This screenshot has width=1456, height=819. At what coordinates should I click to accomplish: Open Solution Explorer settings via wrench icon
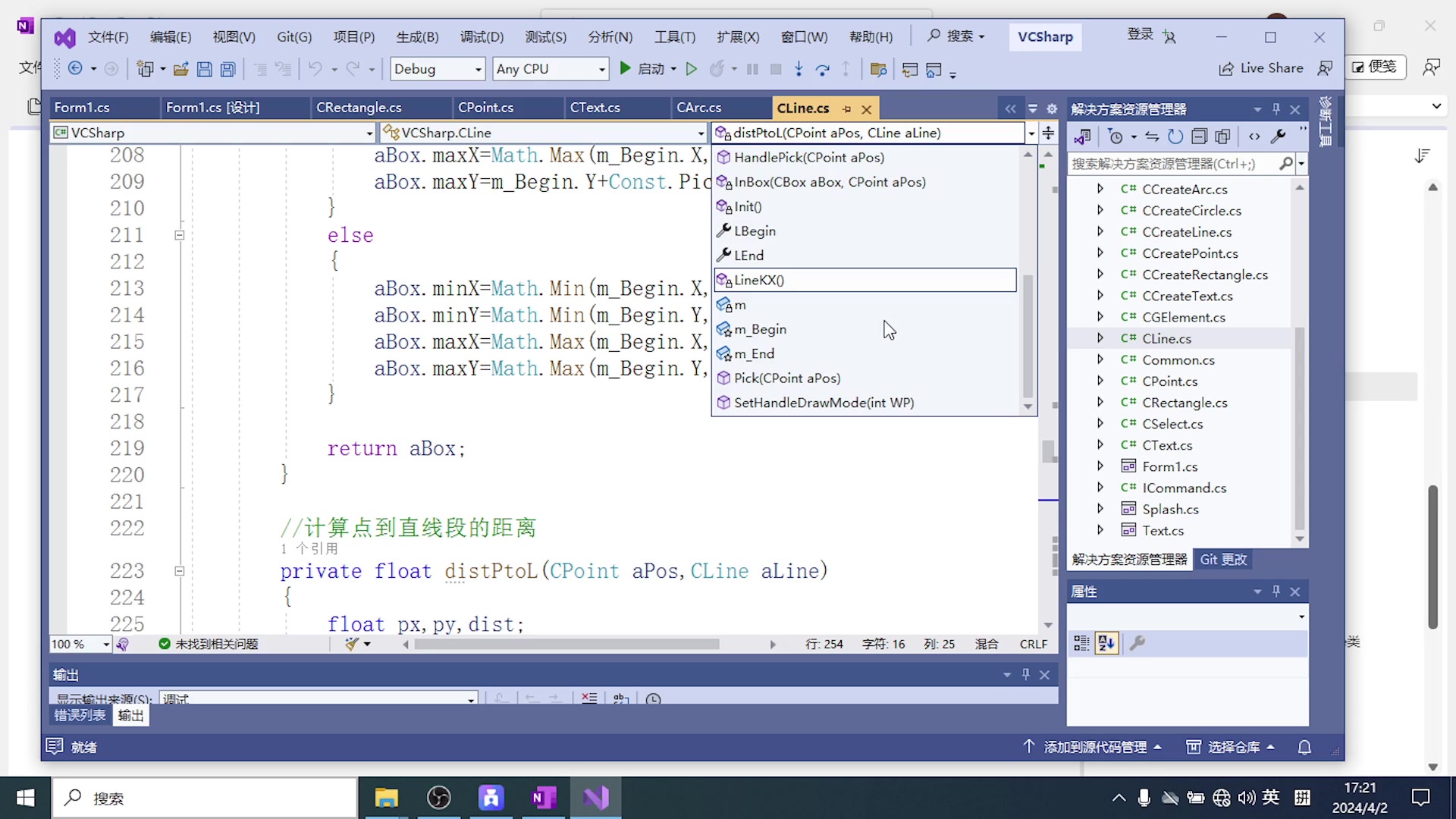coord(1279,136)
